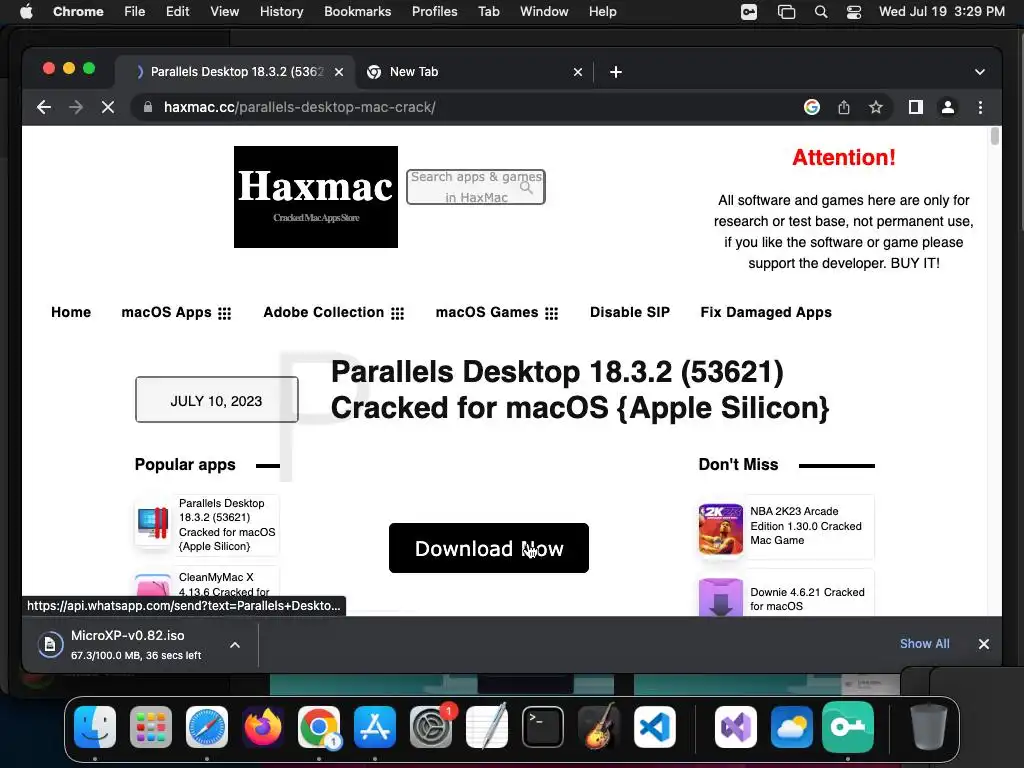Open Downie 4.6.21 Cracked article
The width and height of the screenshot is (1024, 768).
click(807, 599)
